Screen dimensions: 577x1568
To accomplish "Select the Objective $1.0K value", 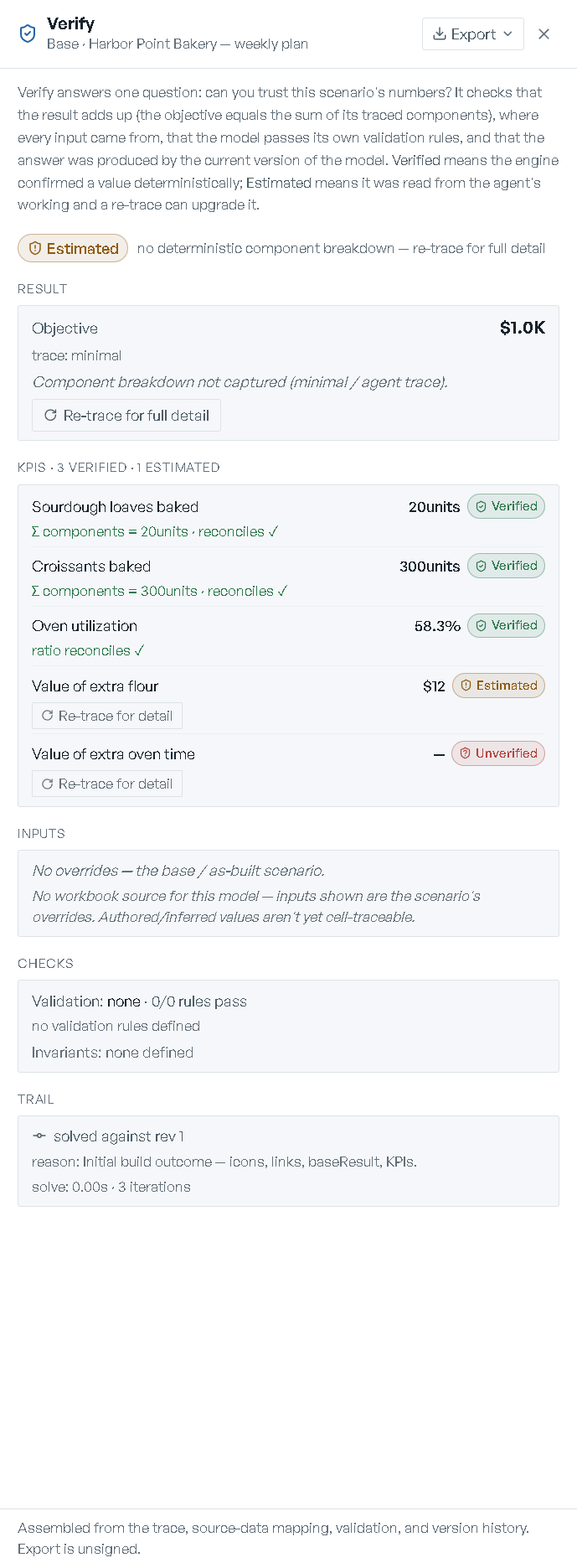I will click(522, 328).
